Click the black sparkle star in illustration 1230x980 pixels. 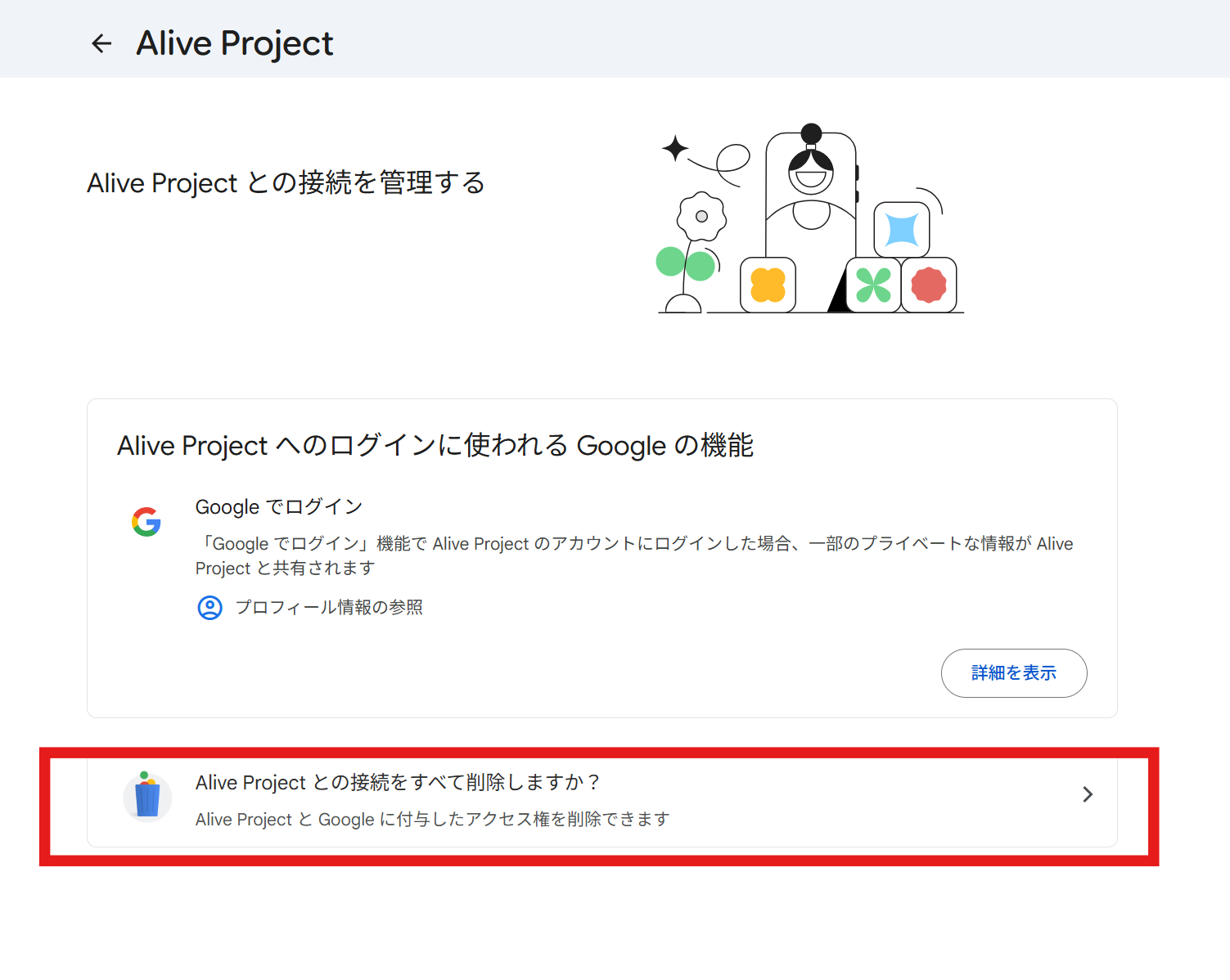[675, 148]
